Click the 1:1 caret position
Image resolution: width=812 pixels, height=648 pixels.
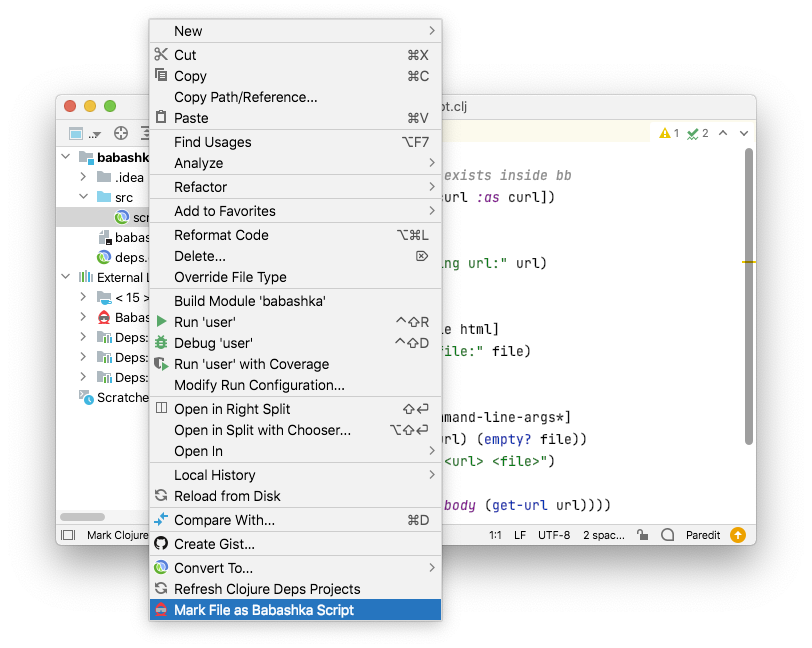[x=495, y=535]
